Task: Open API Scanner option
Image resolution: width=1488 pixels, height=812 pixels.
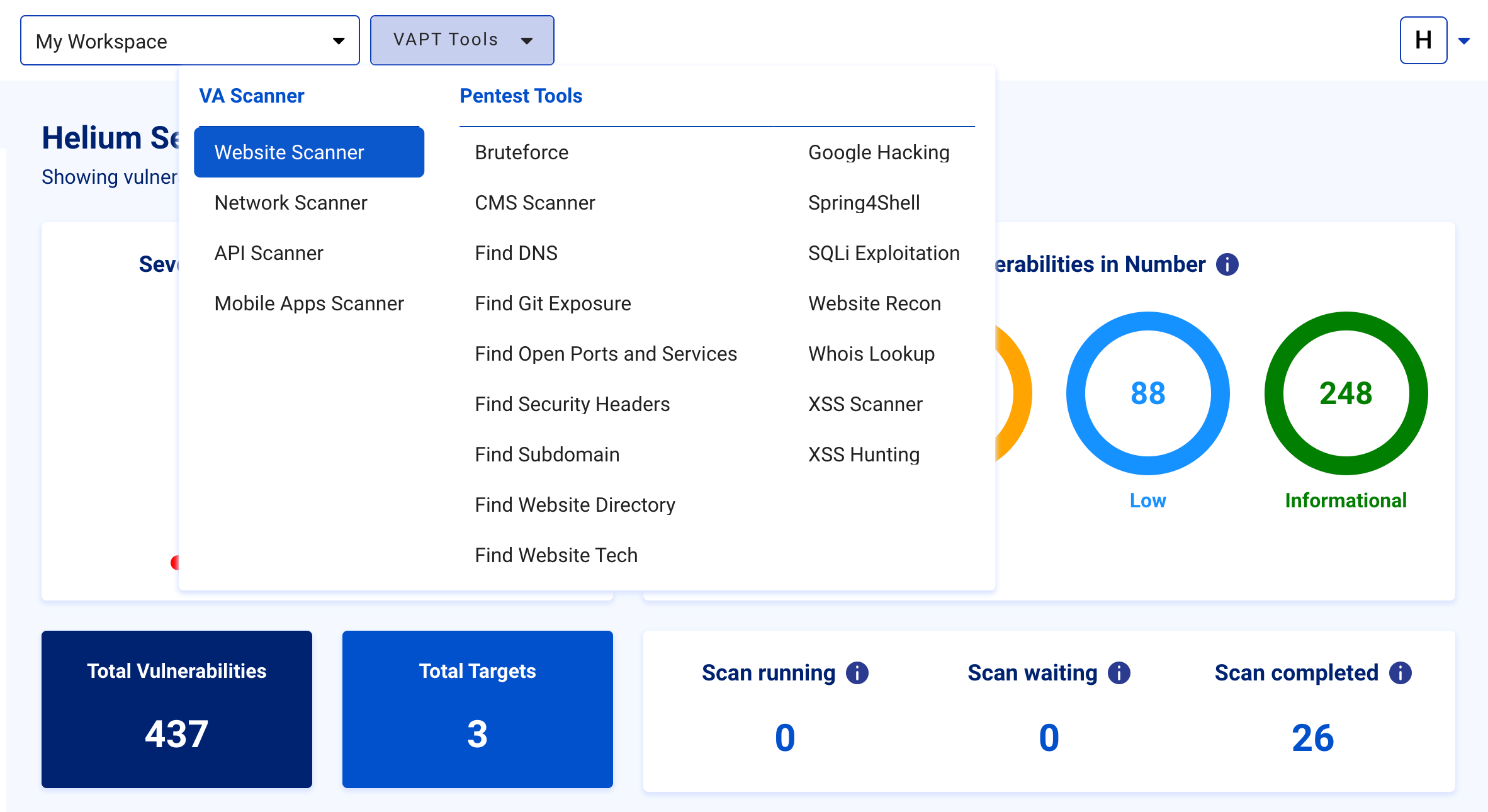Action: (x=268, y=253)
